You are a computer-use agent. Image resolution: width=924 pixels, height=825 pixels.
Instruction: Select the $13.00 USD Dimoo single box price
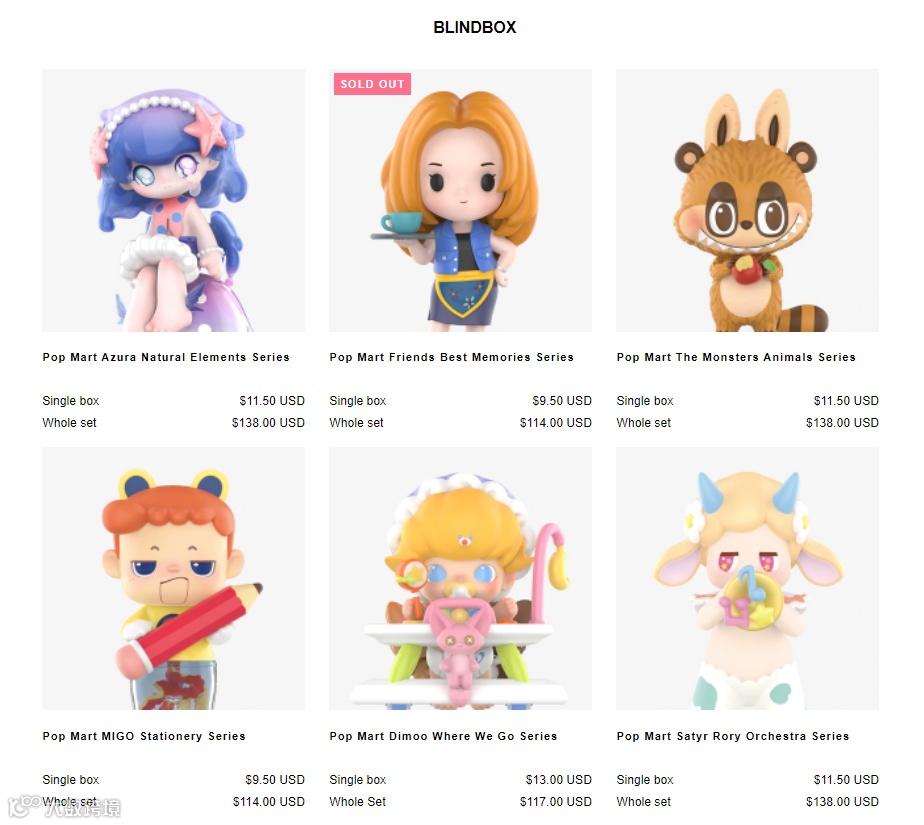[558, 780]
